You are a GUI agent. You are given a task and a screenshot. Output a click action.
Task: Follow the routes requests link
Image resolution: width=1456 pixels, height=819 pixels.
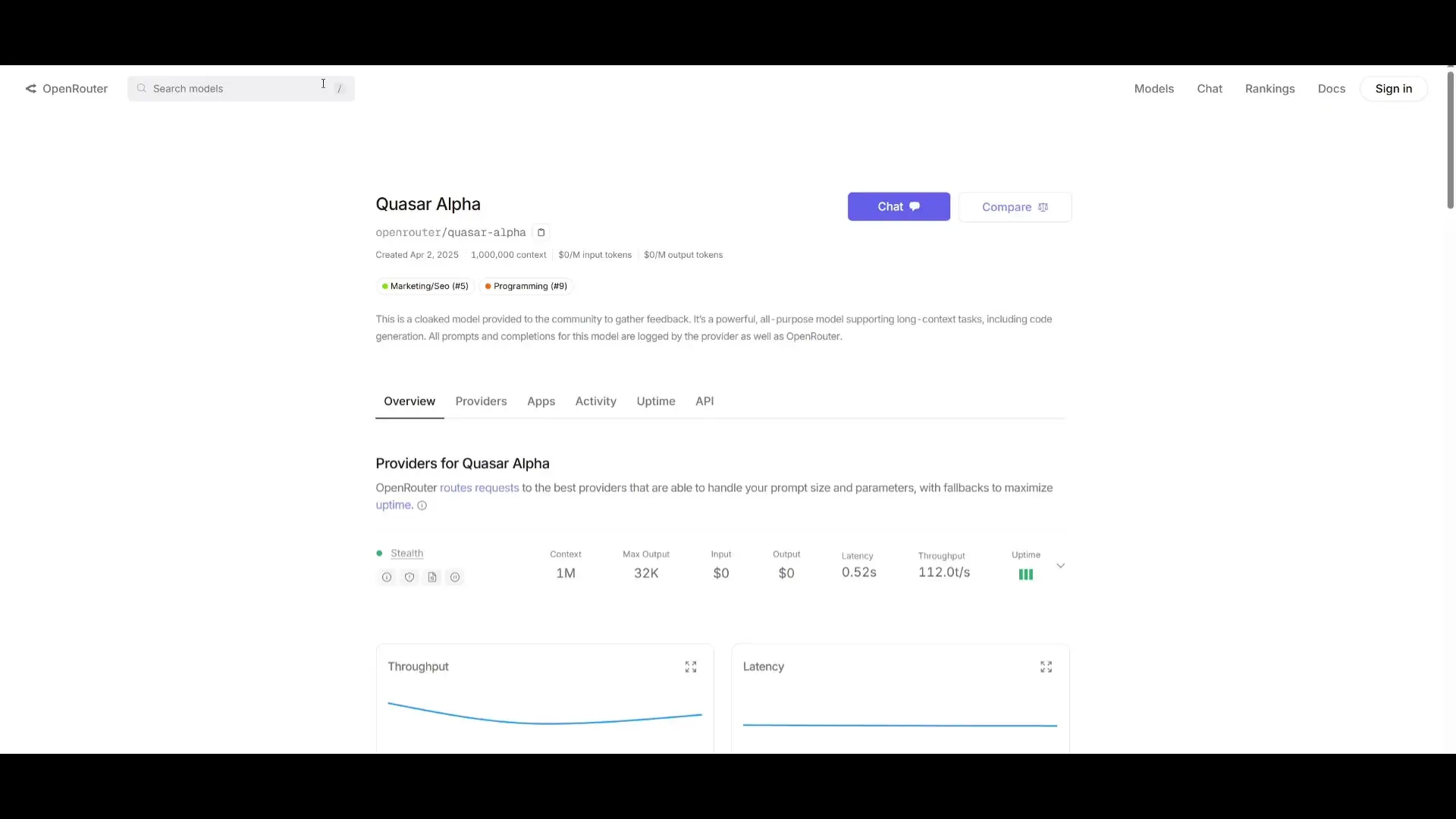coord(479,488)
